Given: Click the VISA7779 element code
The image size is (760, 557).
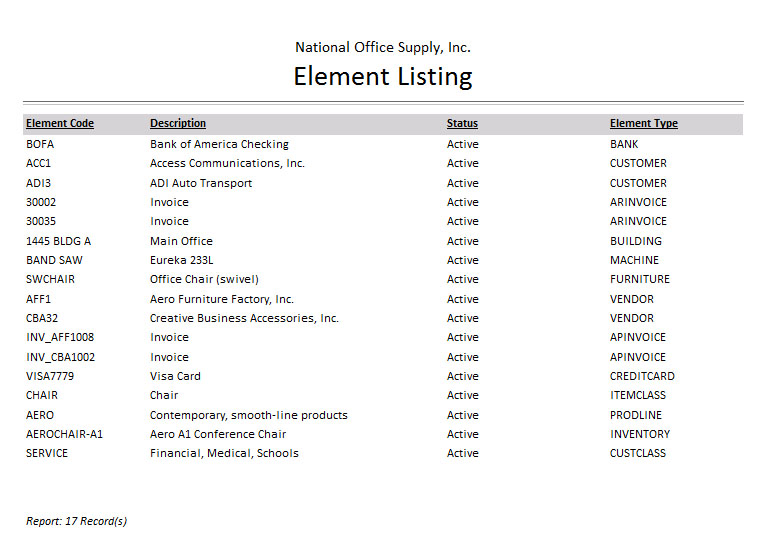Looking at the screenshot, I should click(x=50, y=376).
